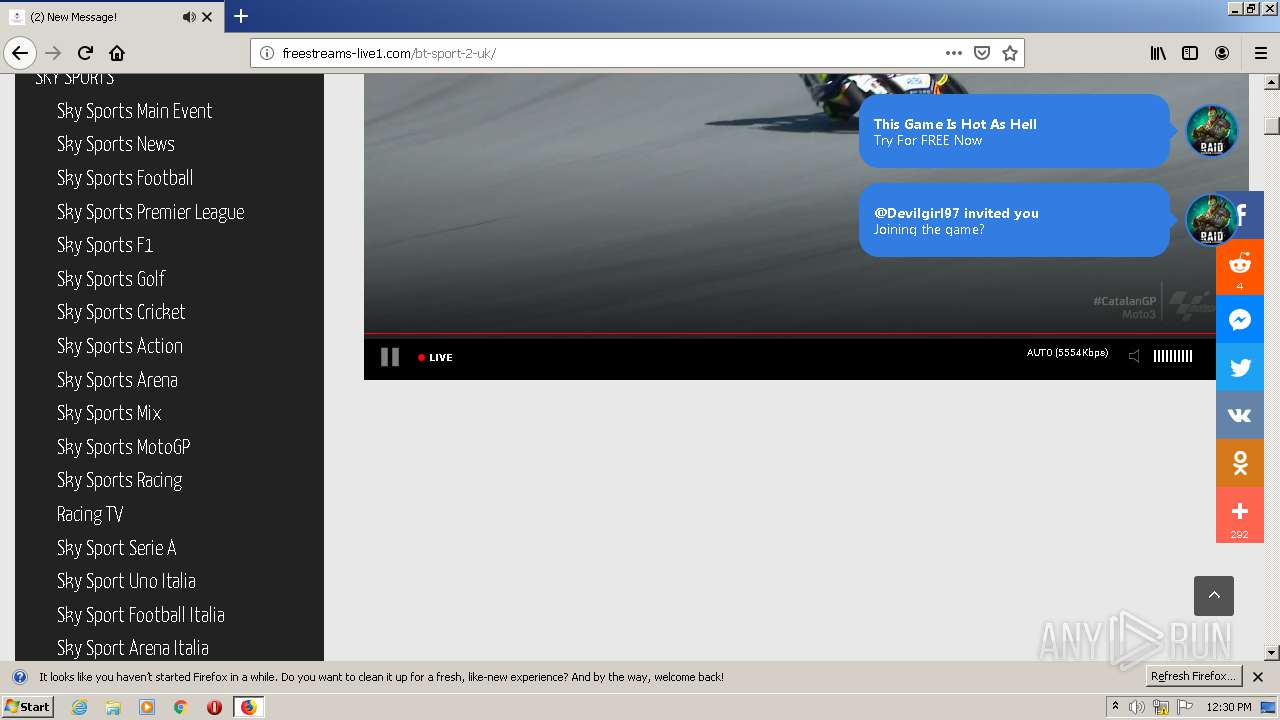1280x720 pixels.
Task: Share via Messenger icon
Action: 1240,319
